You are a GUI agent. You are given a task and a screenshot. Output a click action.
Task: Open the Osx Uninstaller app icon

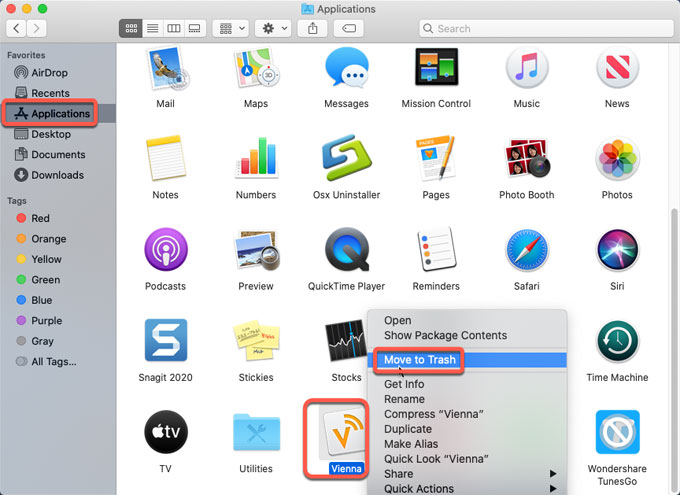click(345, 160)
